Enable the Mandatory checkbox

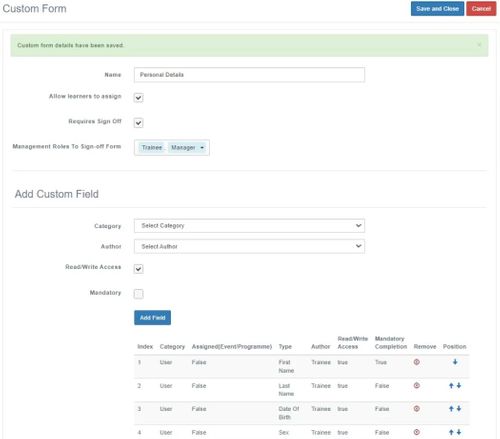coord(138,294)
